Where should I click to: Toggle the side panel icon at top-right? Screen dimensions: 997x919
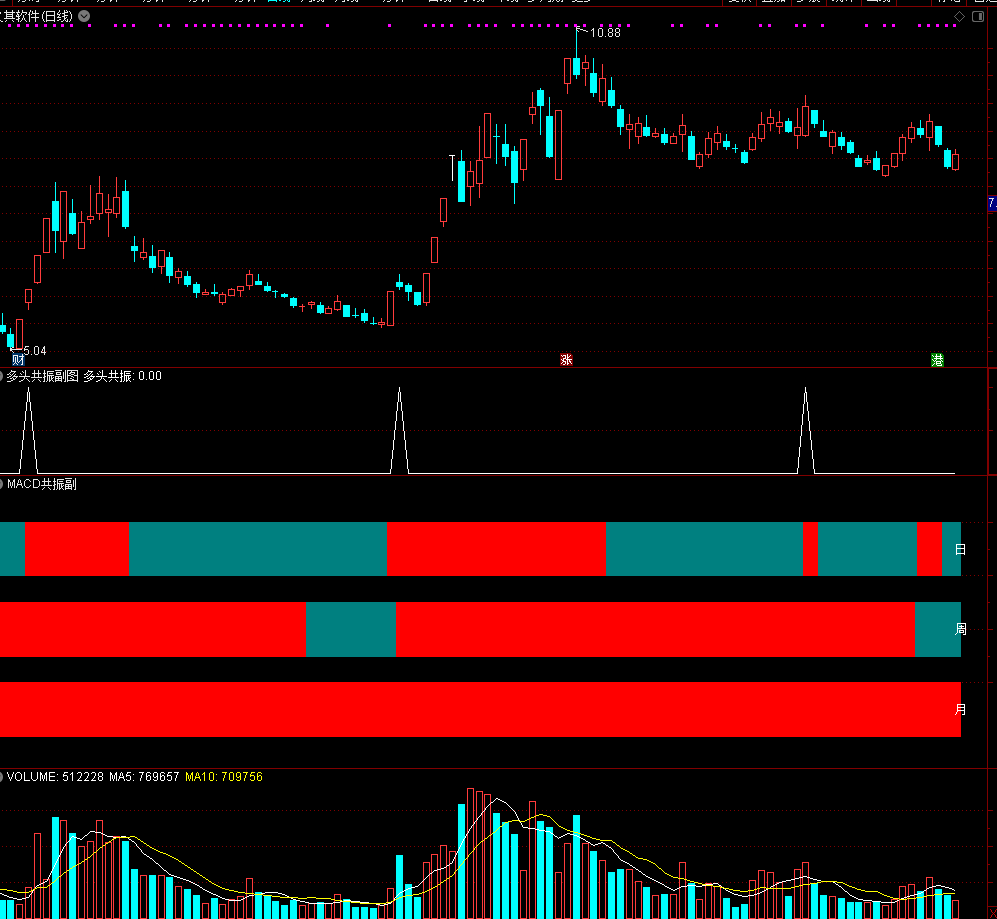[x=978, y=17]
